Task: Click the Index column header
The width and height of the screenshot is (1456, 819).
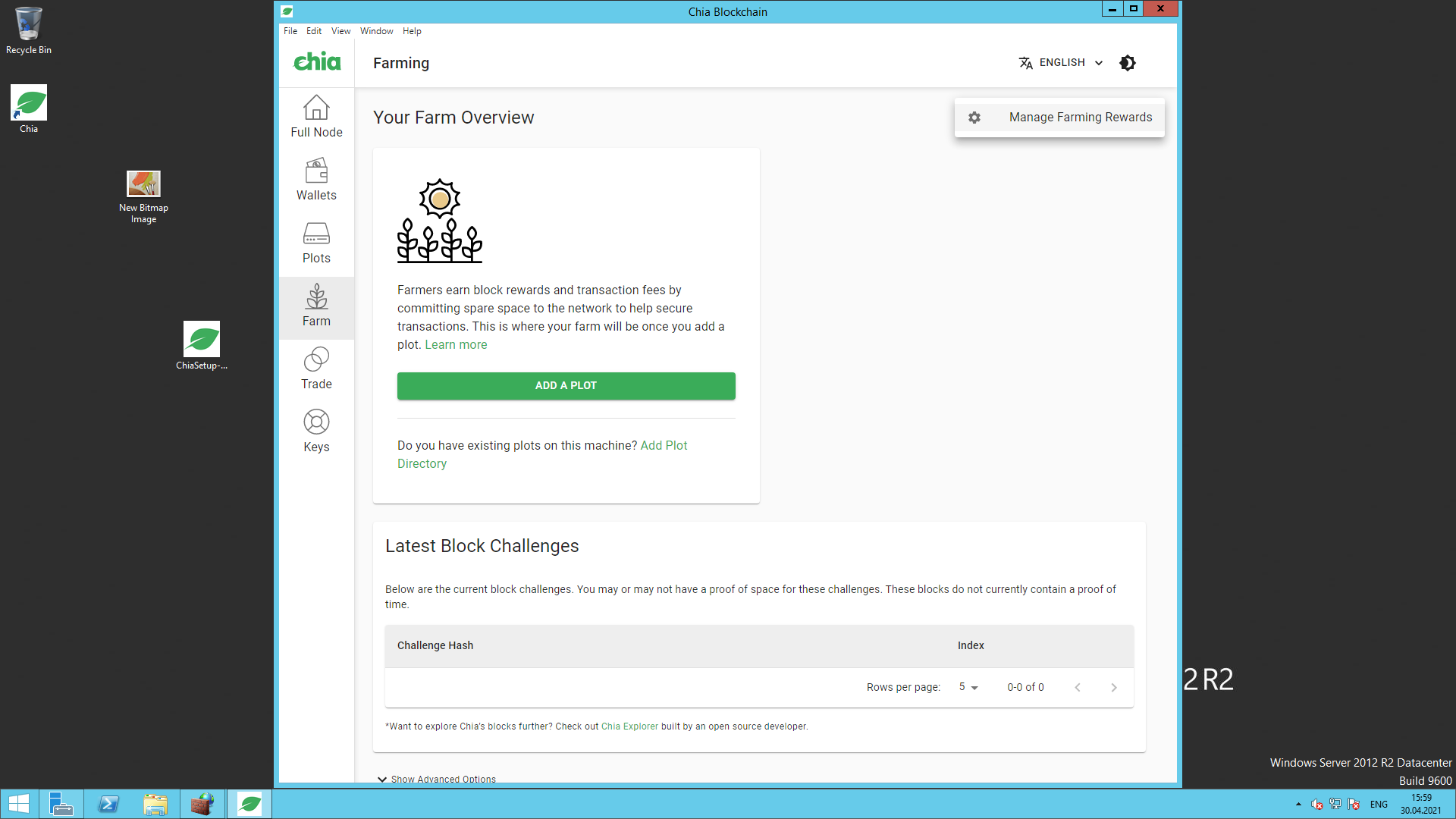Action: 971,645
